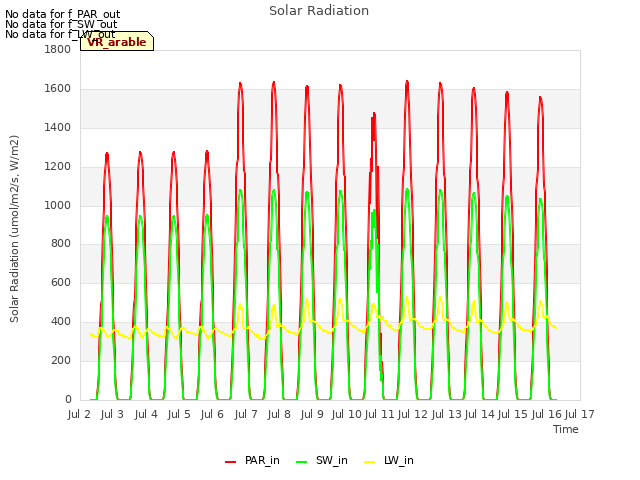Click the red PAR_in legend swatch
The height and width of the screenshot is (480, 640).
tap(231, 462)
